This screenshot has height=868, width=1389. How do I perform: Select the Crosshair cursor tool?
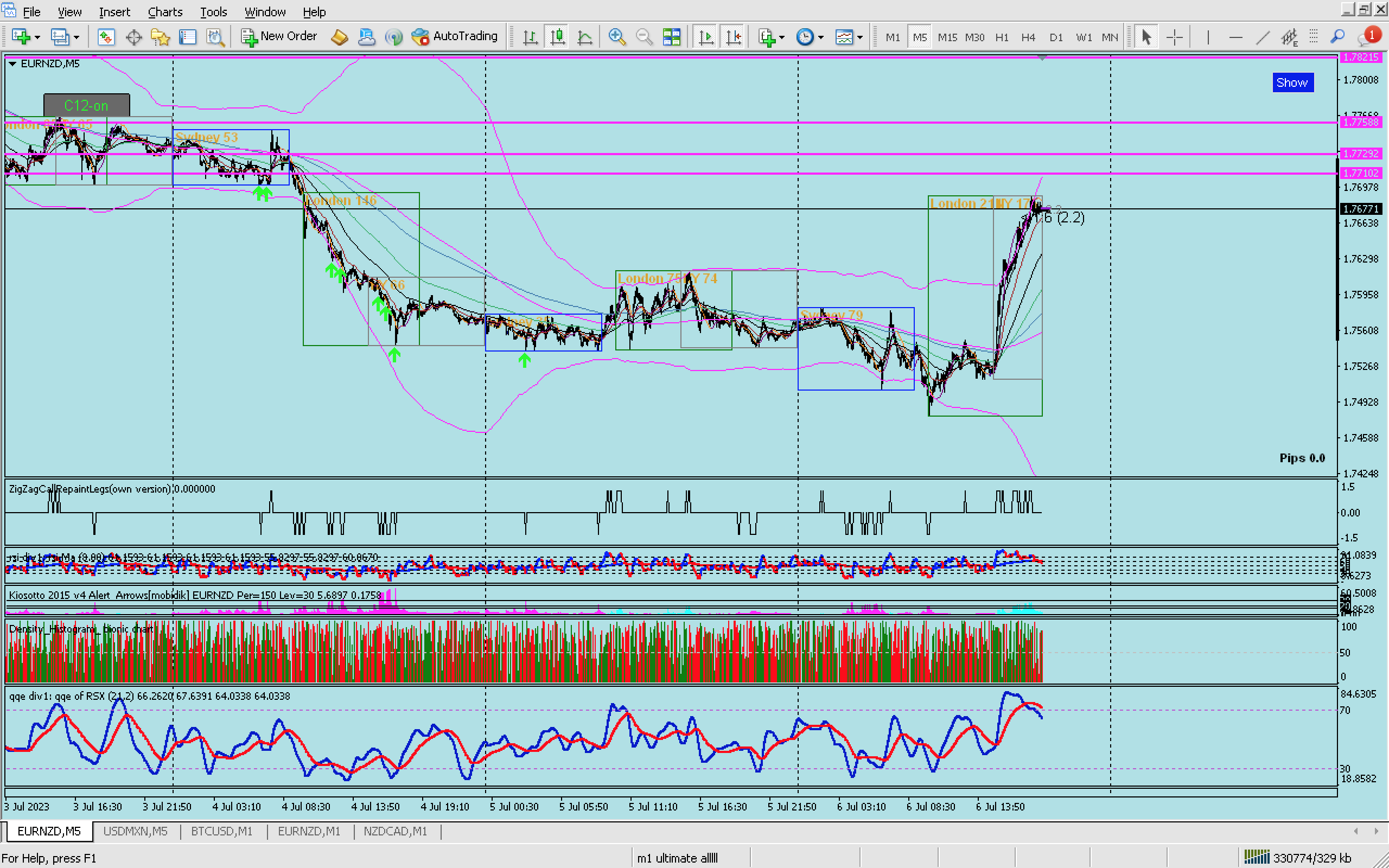1174,37
